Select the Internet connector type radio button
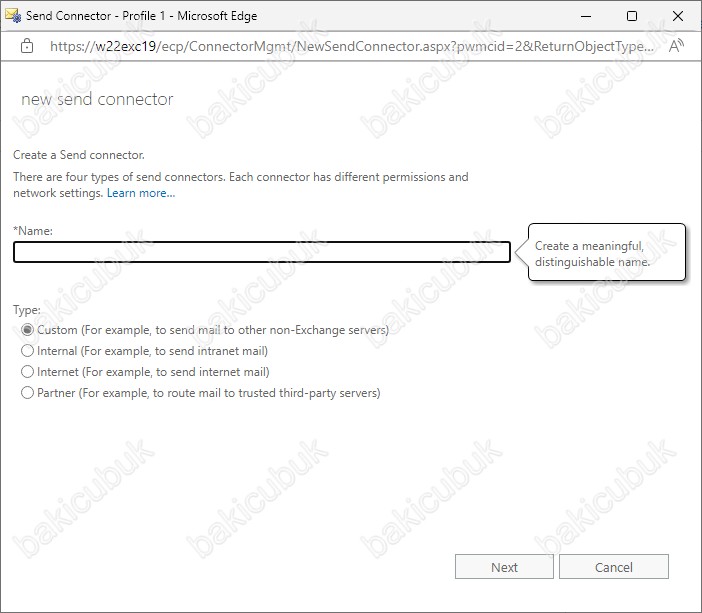The height and width of the screenshot is (613, 702). tap(27, 372)
